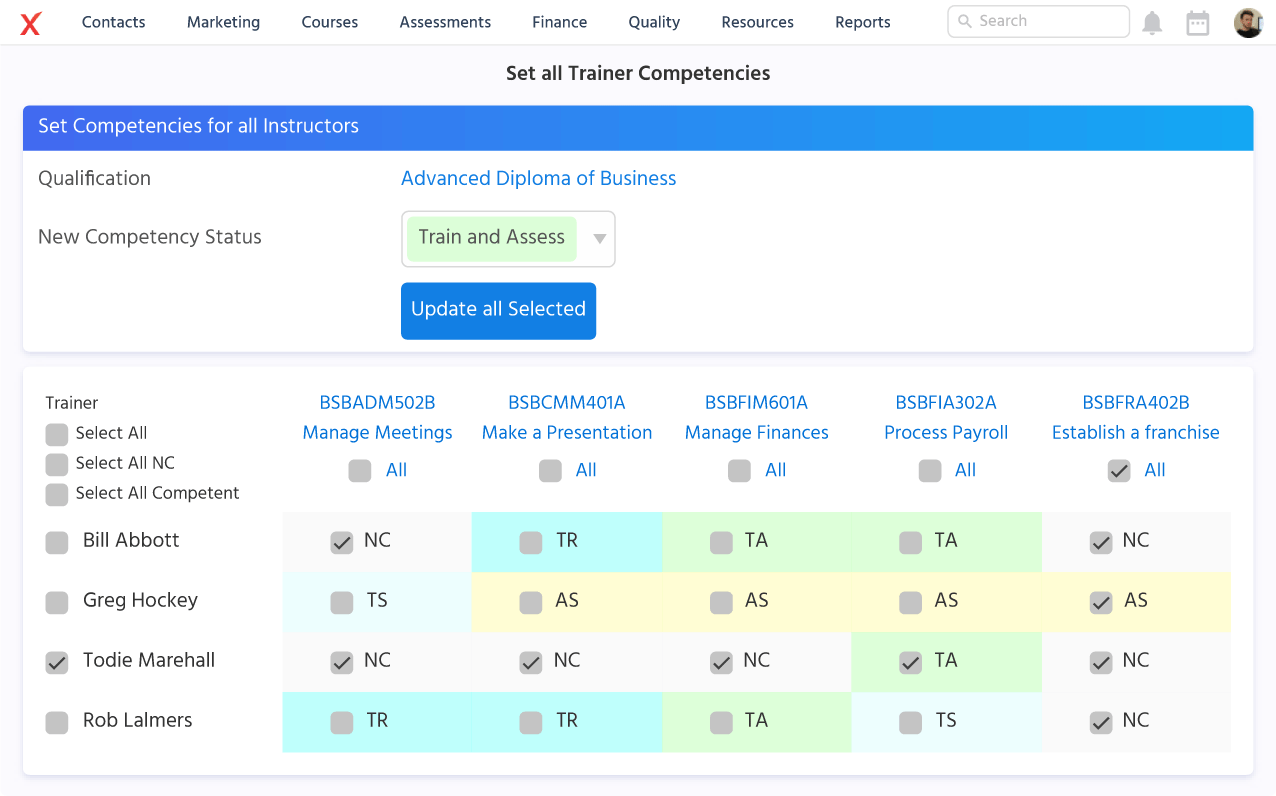Open the BSBFIA302A Process Payroll unit
The height and width of the screenshot is (796, 1276).
pos(945,417)
